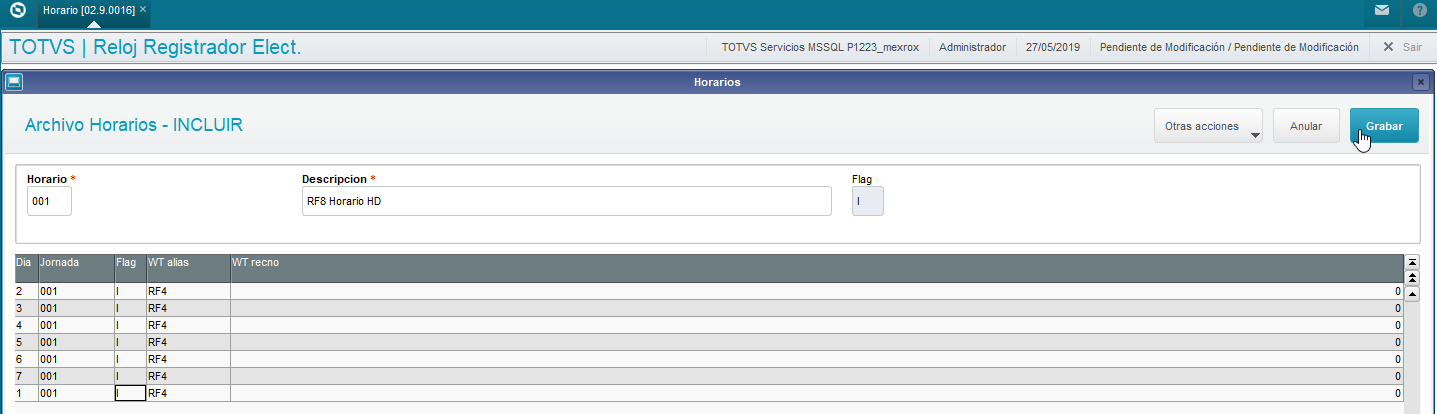Click the RF4 alias cell in row Dia 2
The height and width of the screenshot is (414, 1437).
[x=189, y=291]
